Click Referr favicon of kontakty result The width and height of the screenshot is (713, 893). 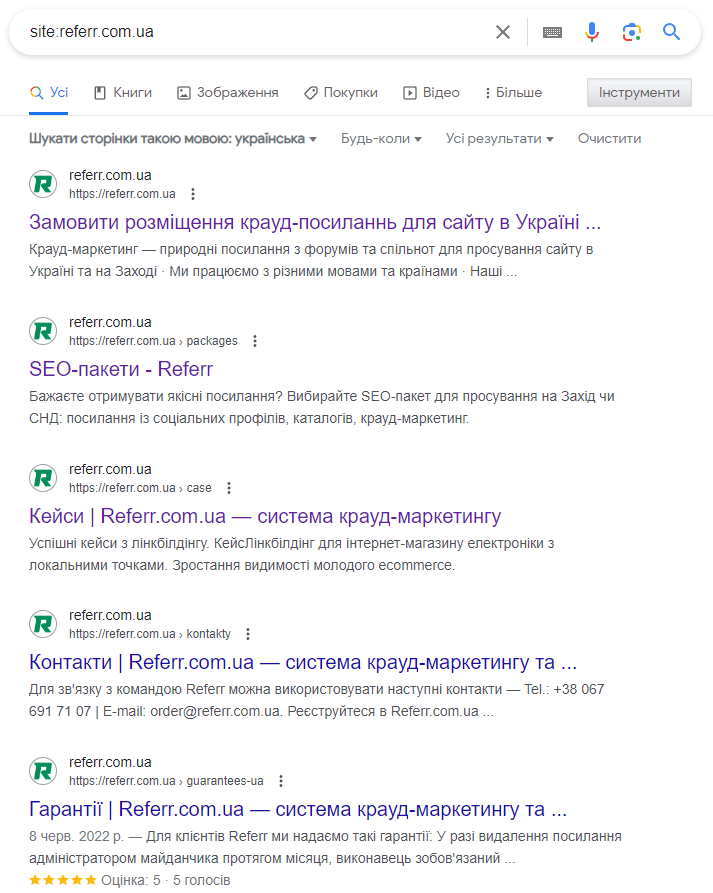pos(43,624)
